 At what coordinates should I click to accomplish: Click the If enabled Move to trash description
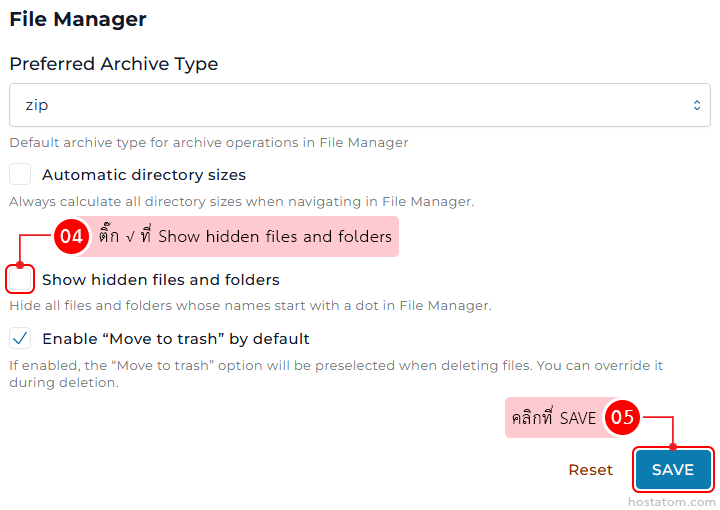(336, 374)
